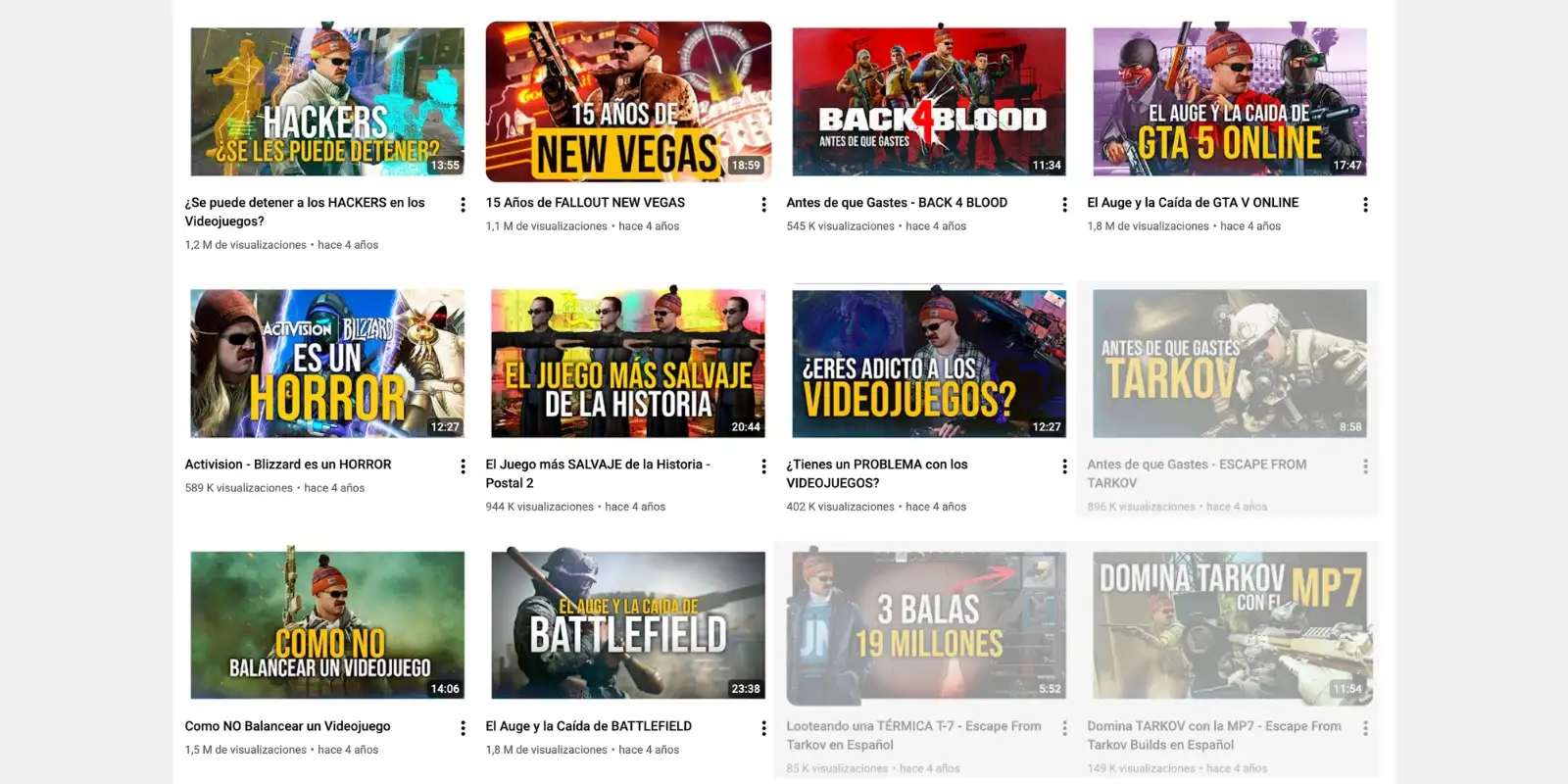Open title link Como NO Balancear un Videojuego
This screenshot has height=784, width=1568.
coord(287,726)
